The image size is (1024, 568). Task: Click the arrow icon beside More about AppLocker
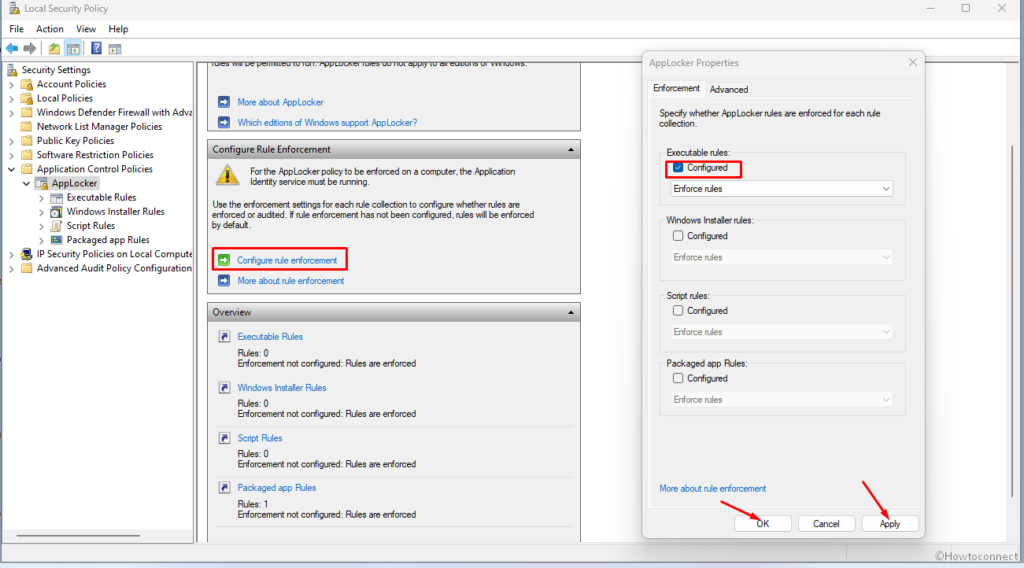(x=224, y=102)
